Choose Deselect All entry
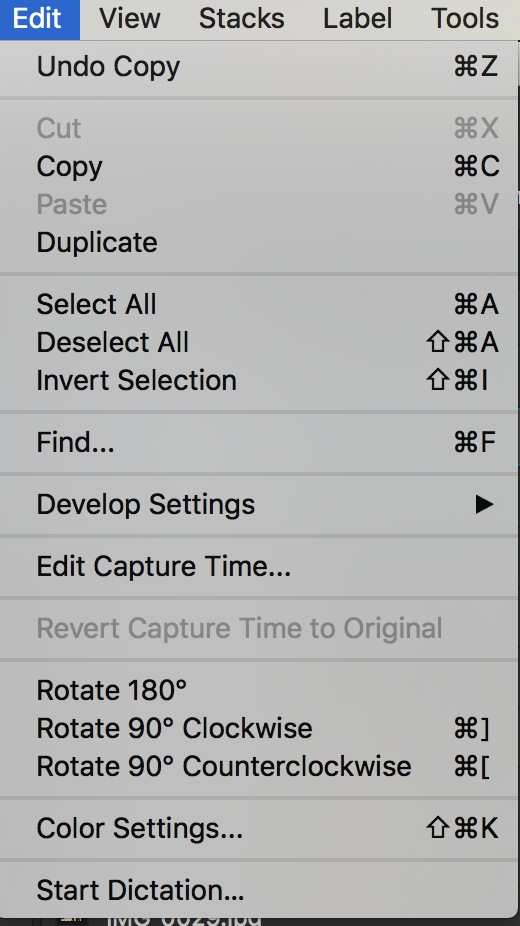The width and height of the screenshot is (520, 926). [259, 343]
